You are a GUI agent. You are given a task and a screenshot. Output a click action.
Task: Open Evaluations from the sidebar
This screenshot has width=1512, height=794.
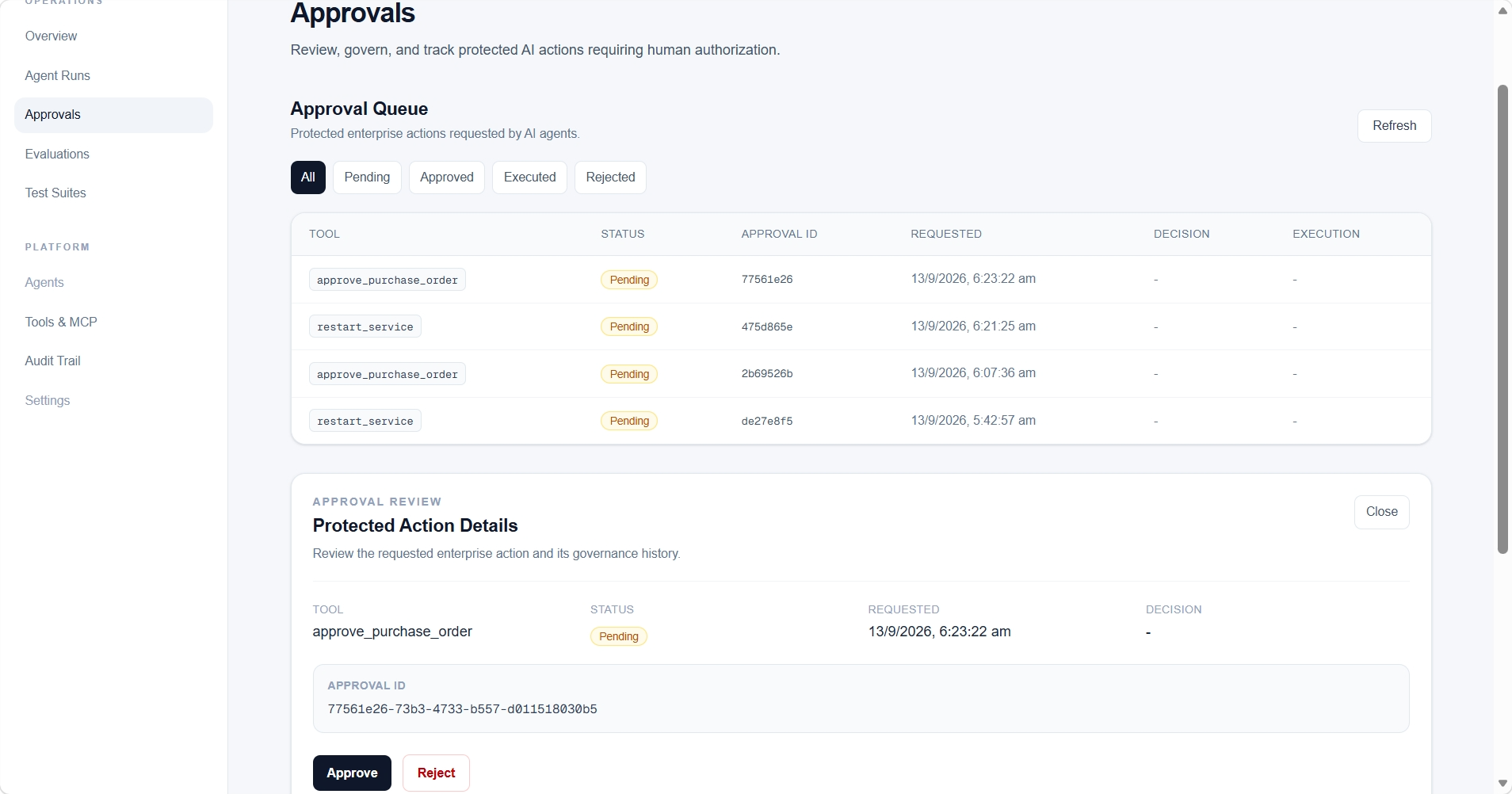(x=57, y=154)
